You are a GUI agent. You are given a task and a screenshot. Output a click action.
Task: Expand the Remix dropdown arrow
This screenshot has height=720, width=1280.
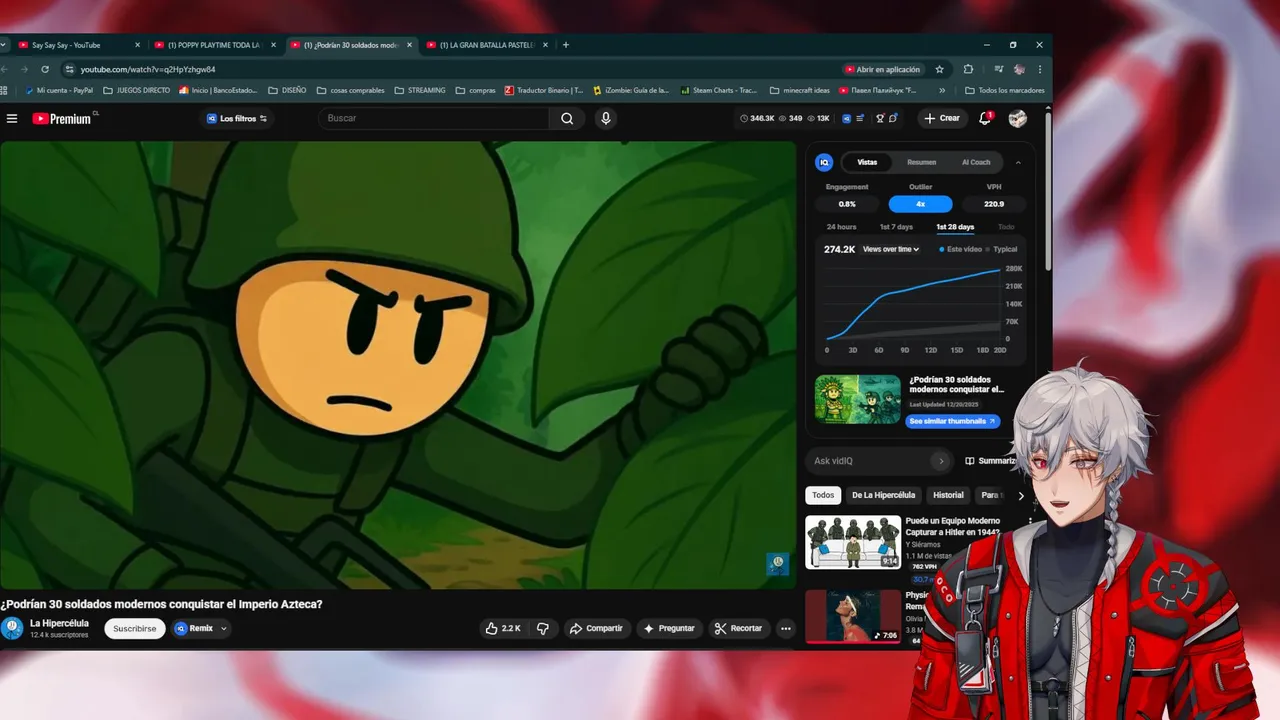click(224, 628)
